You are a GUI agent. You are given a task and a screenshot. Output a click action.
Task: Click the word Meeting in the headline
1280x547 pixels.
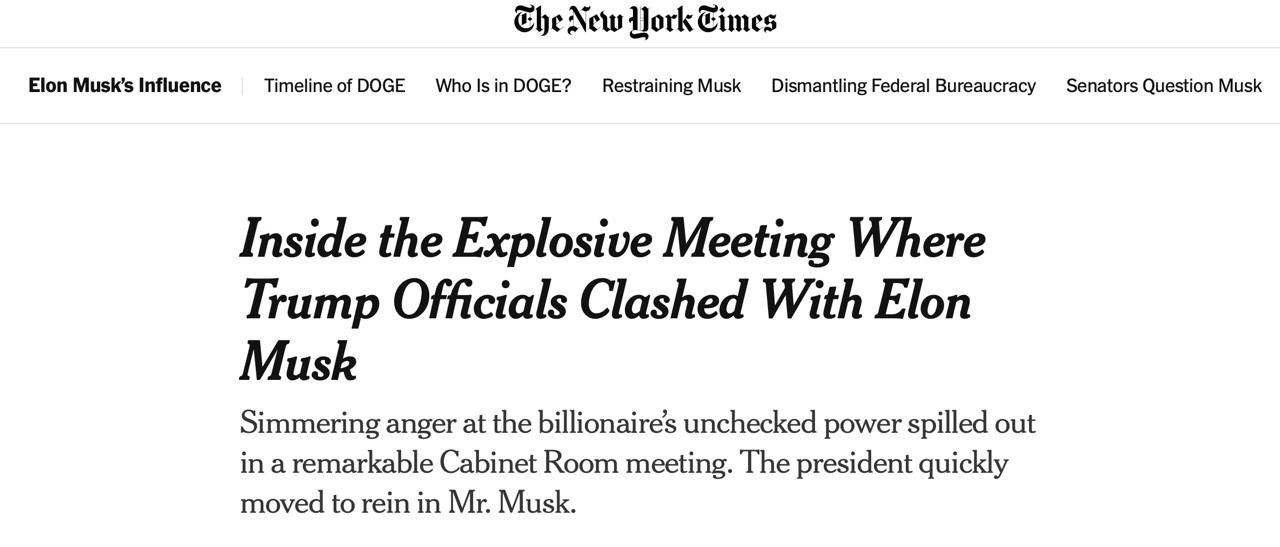[x=748, y=239]
